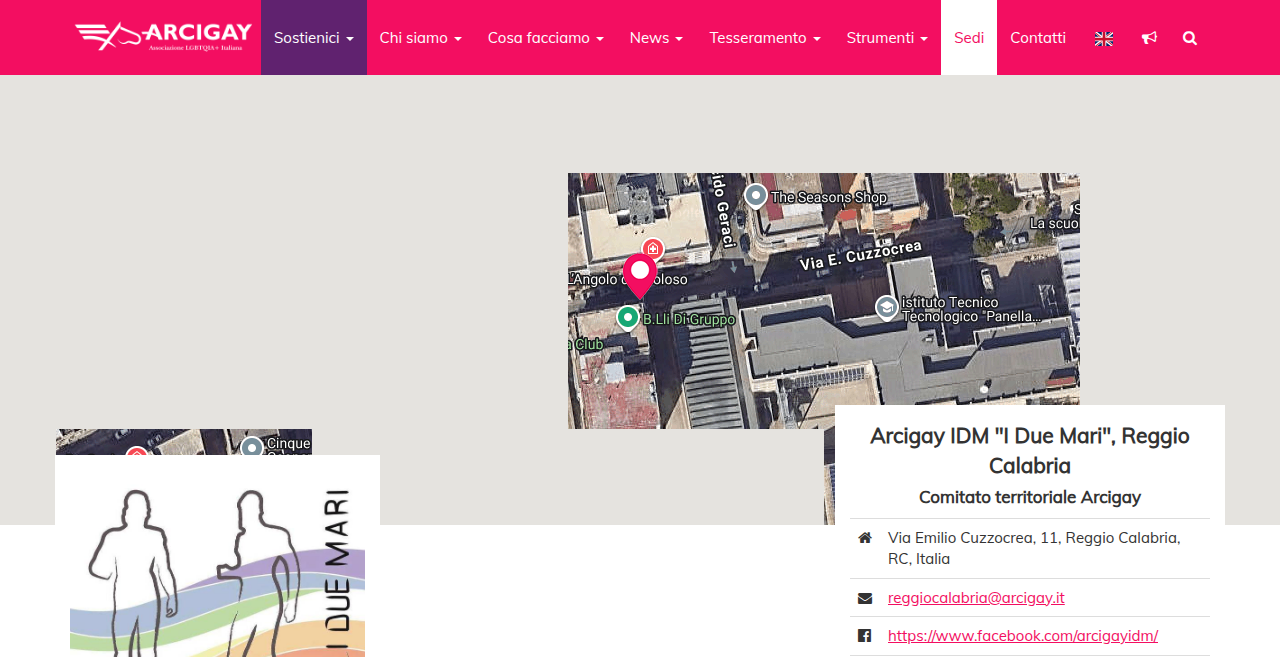Email reggiocalabria@arcigay.it link
Viewport: 1280px width, 657px height.
[x=976, y=598]
